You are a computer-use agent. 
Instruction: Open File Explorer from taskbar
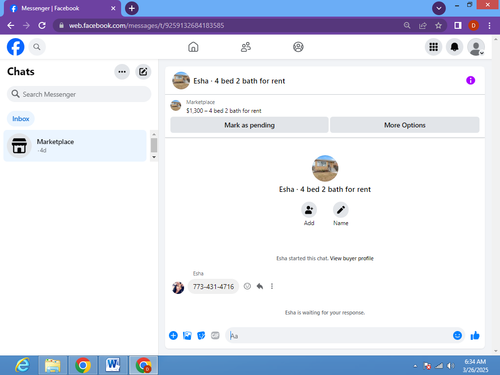click(53, 365)
